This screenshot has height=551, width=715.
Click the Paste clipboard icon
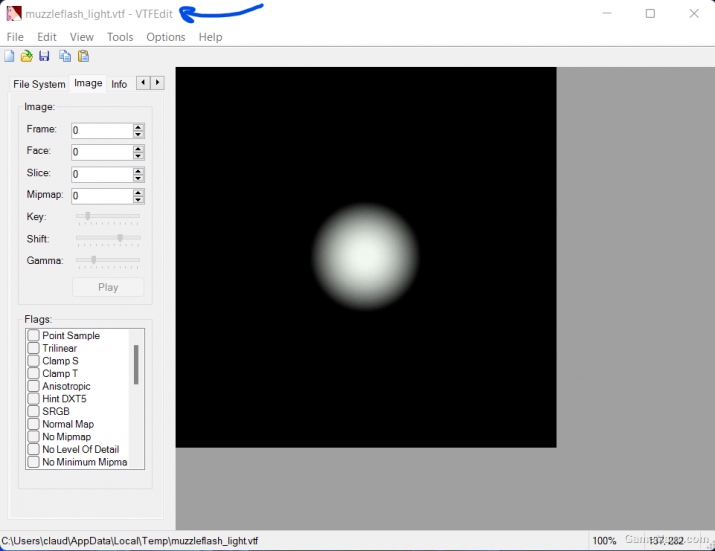(83, 56)
